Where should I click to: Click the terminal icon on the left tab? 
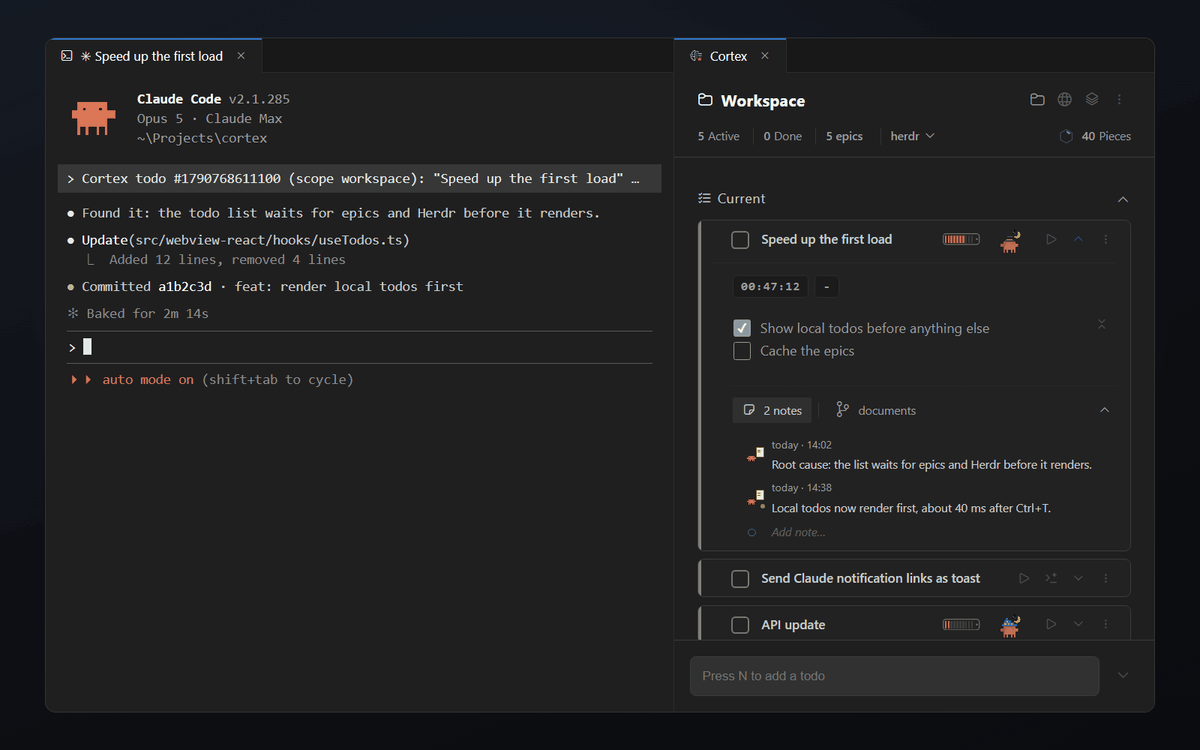(66, 57)
